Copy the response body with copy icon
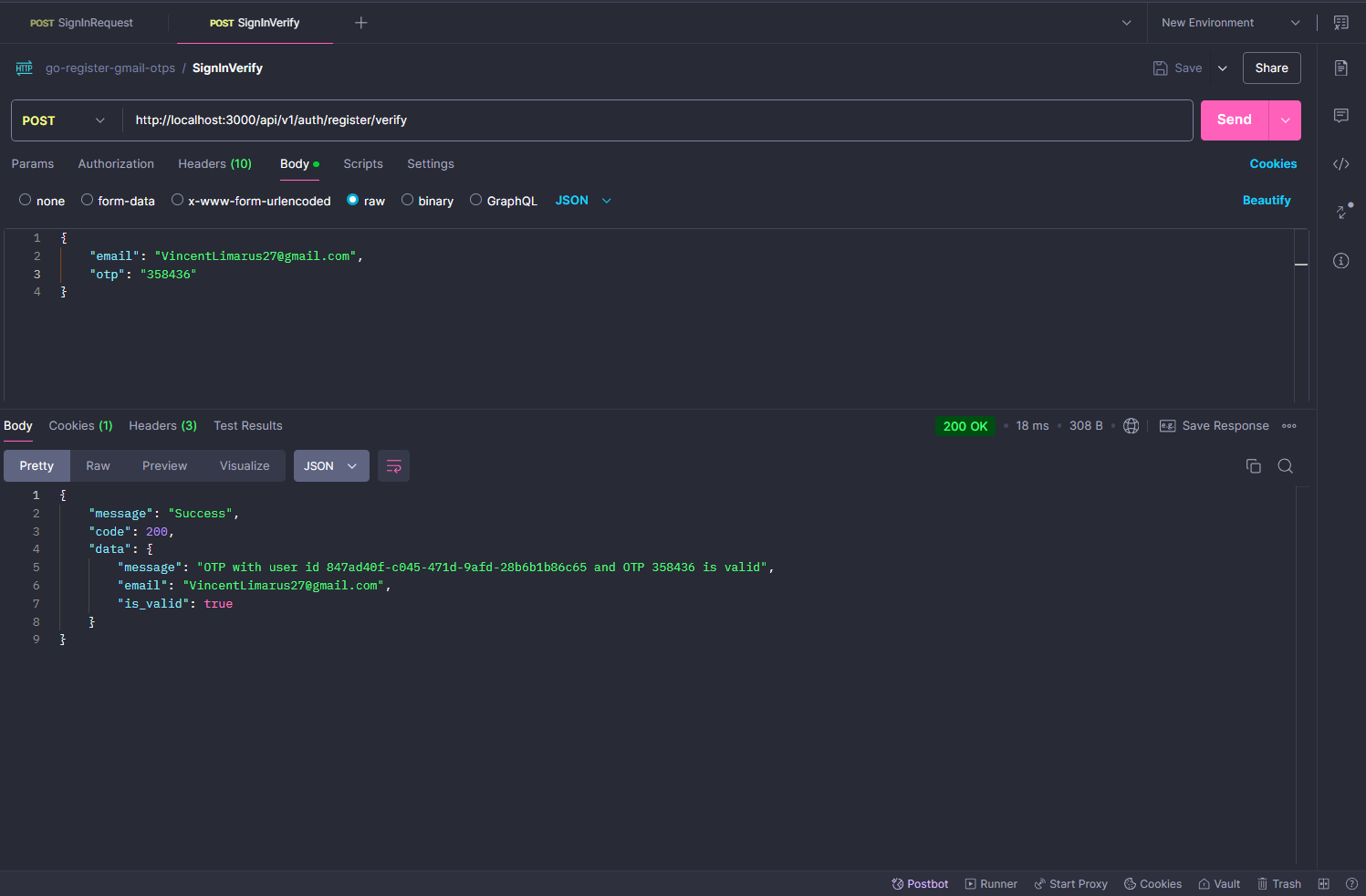This screenshot has width=1366, height=896. pos(1254,466)
